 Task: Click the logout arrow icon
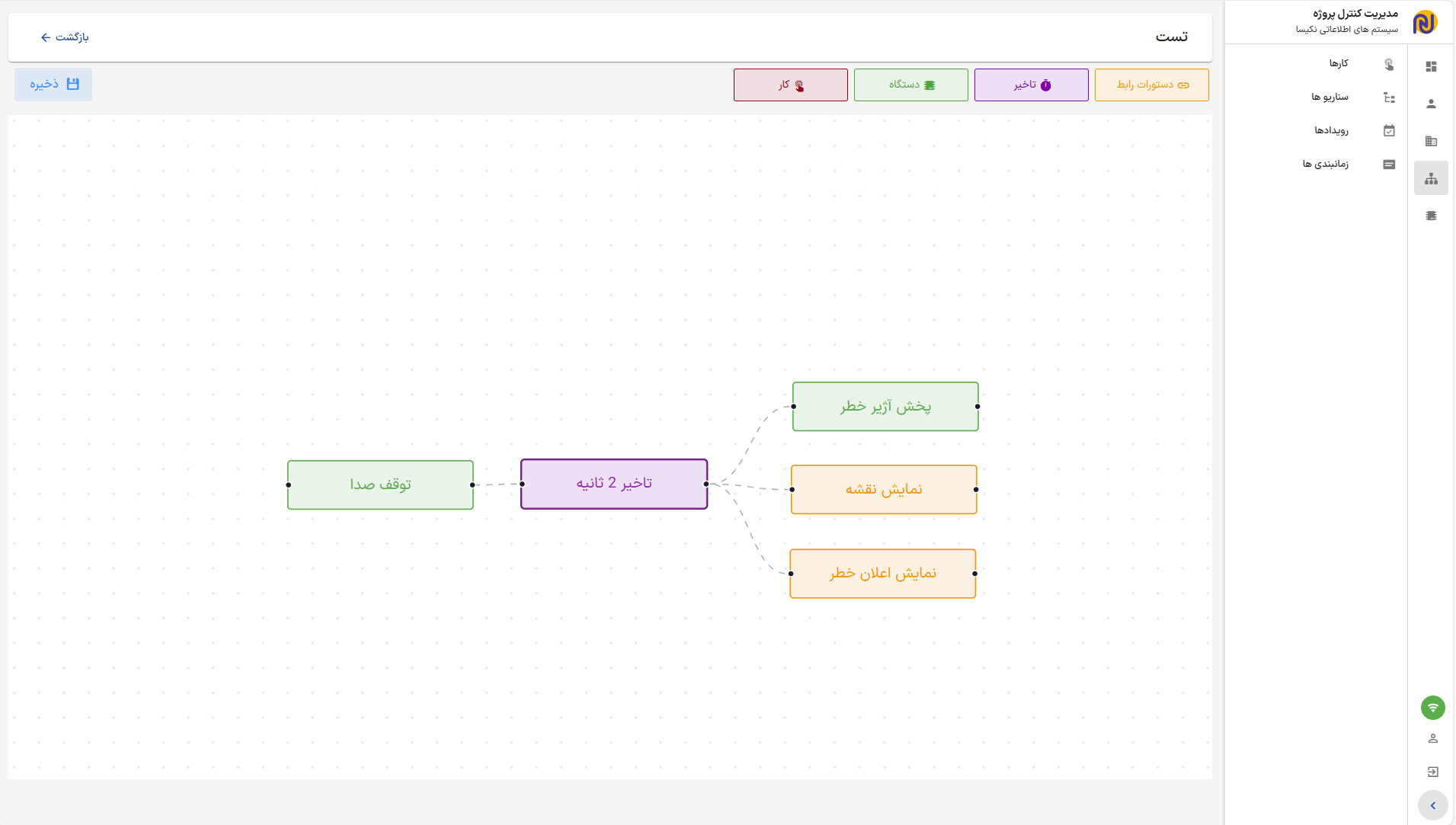click(x=1432, y=772)
